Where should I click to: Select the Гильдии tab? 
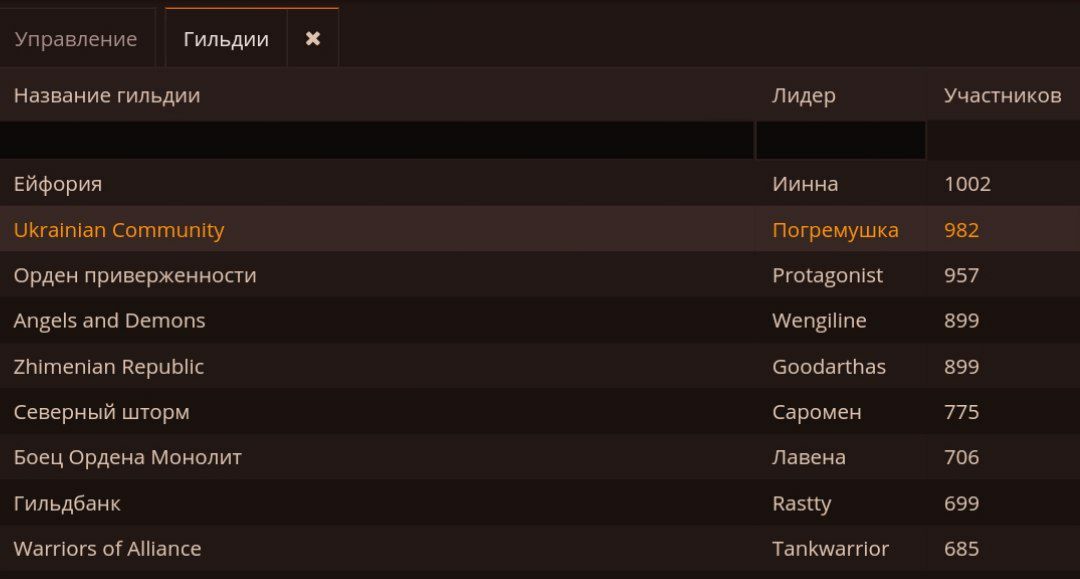(226, 39)
